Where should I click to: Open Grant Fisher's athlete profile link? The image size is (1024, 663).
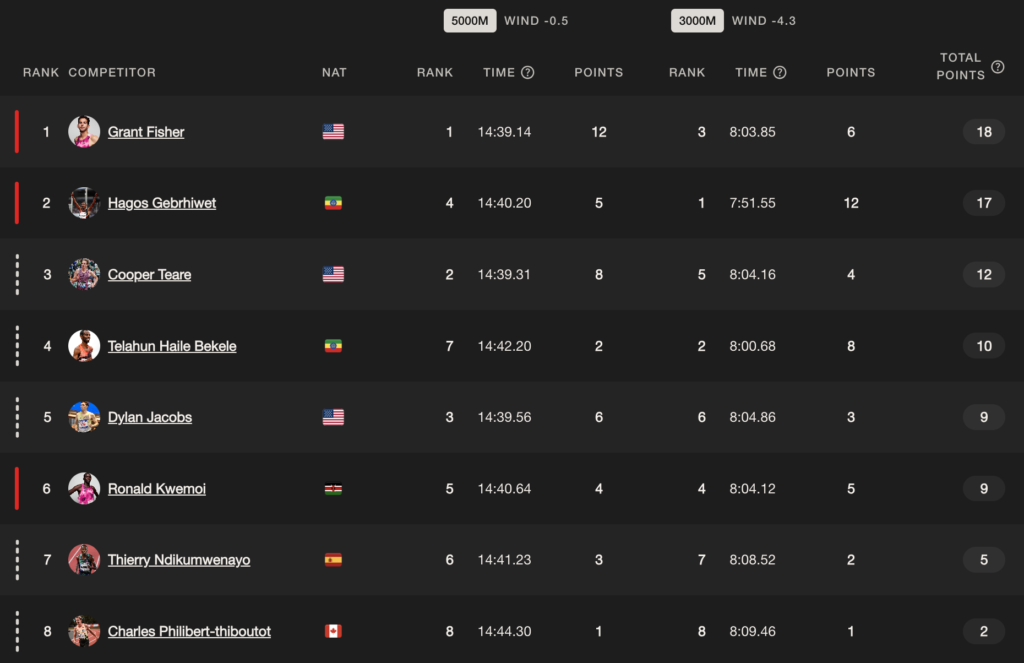click(x=146, y=132)
